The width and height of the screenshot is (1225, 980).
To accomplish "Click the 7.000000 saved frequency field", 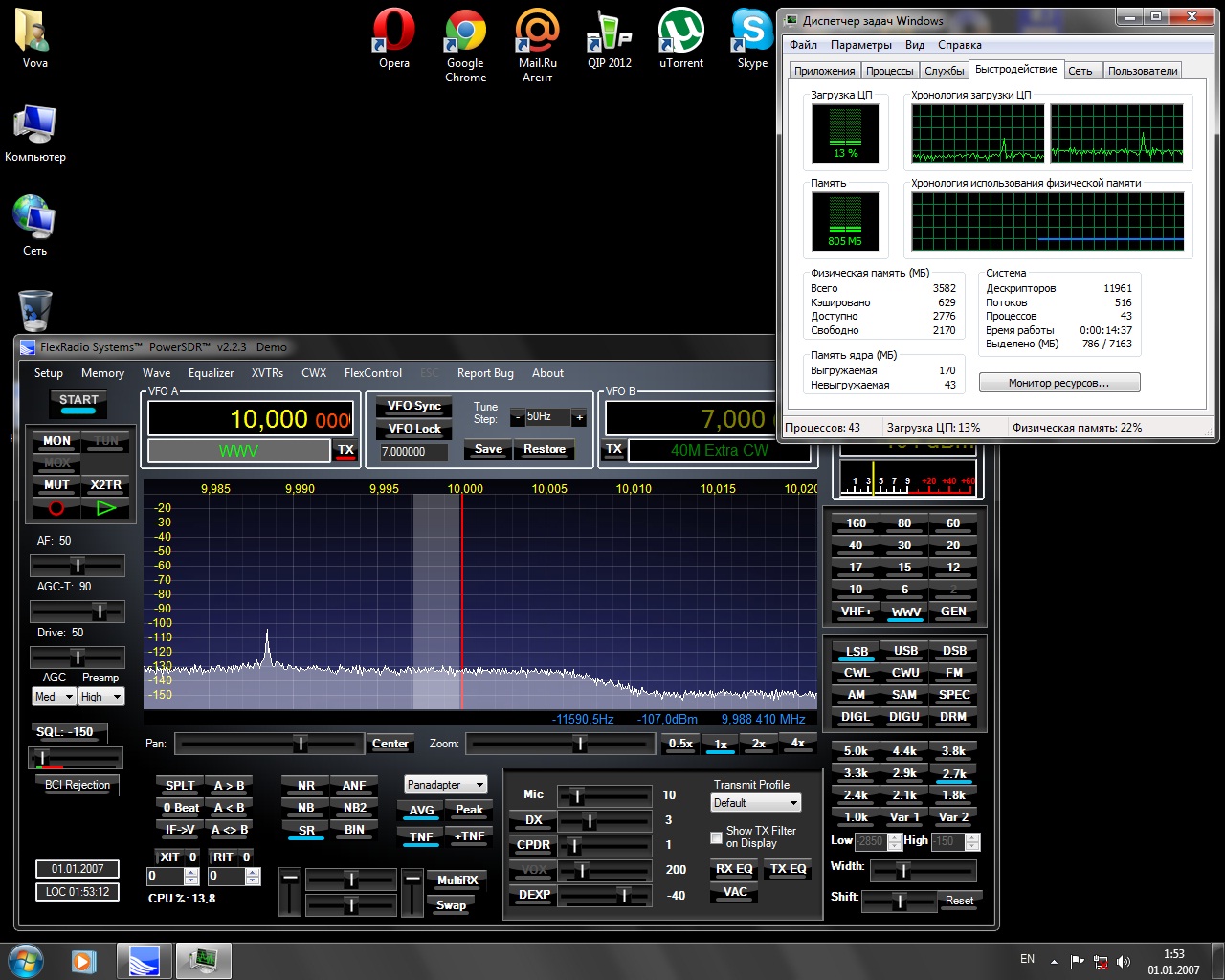I will [413, 452].
